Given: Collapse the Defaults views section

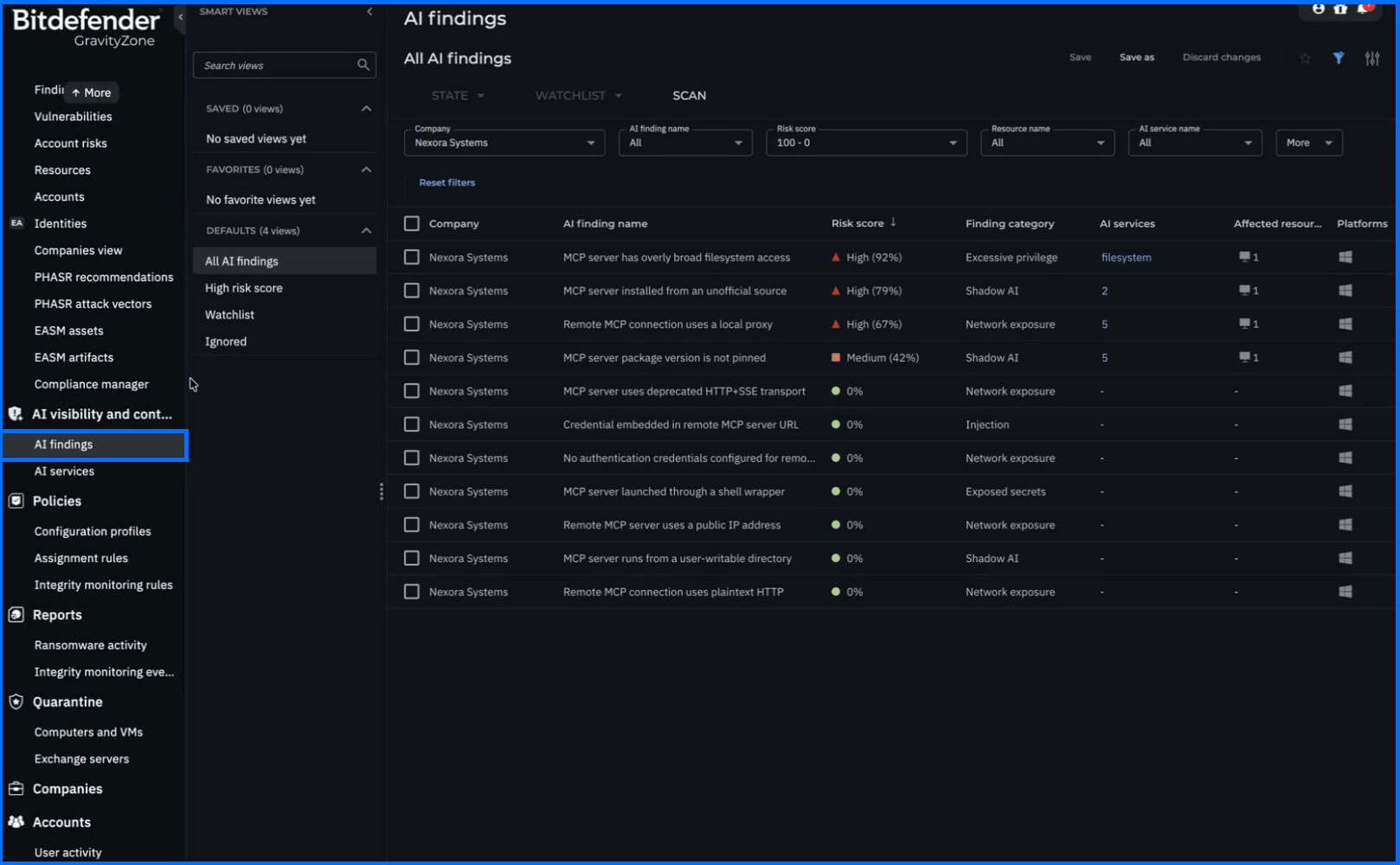Looking at the screenshot, I should pyautogui.click(x=366, y=230).
